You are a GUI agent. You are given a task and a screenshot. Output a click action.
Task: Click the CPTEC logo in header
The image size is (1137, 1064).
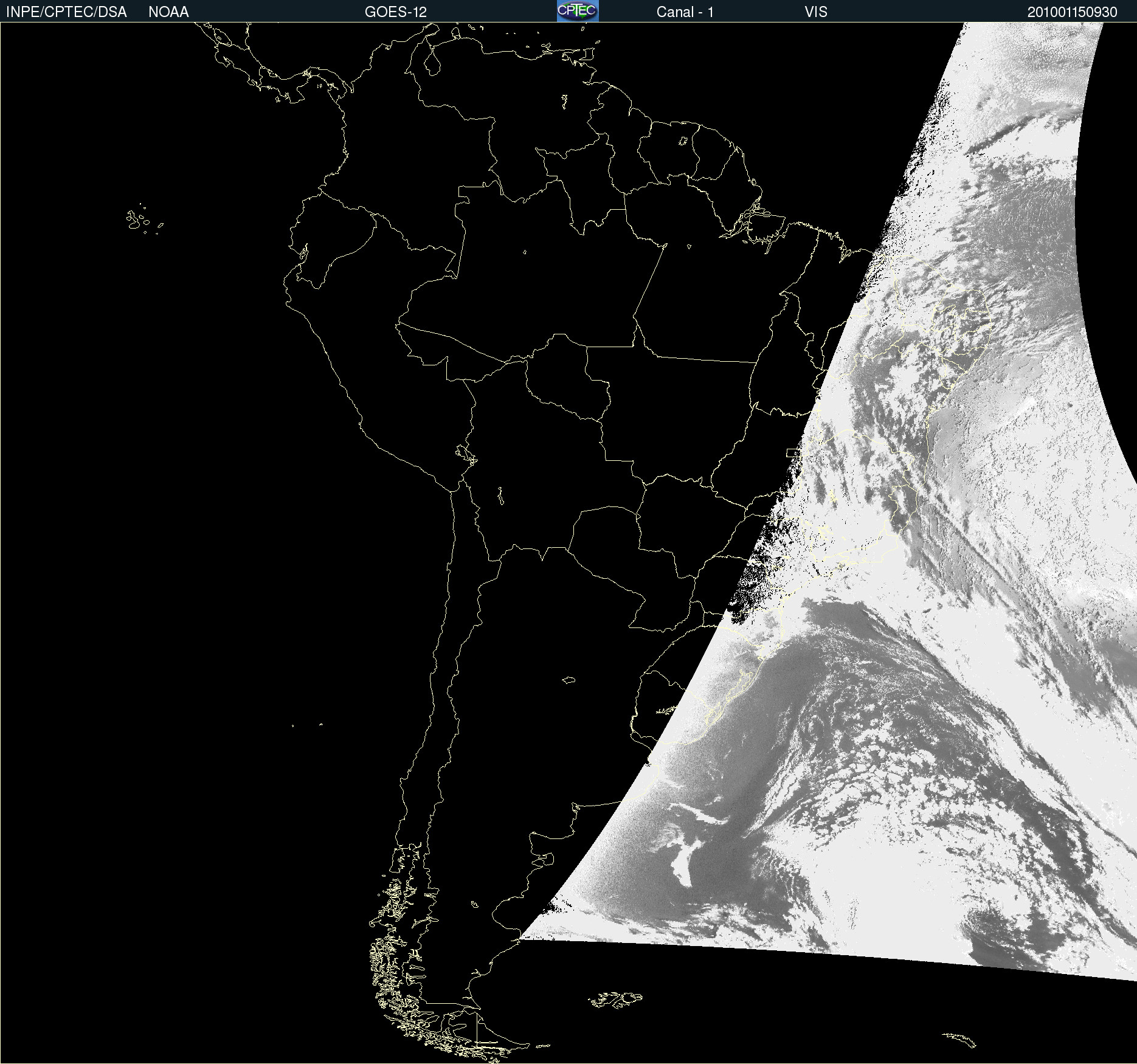(578, 11)
